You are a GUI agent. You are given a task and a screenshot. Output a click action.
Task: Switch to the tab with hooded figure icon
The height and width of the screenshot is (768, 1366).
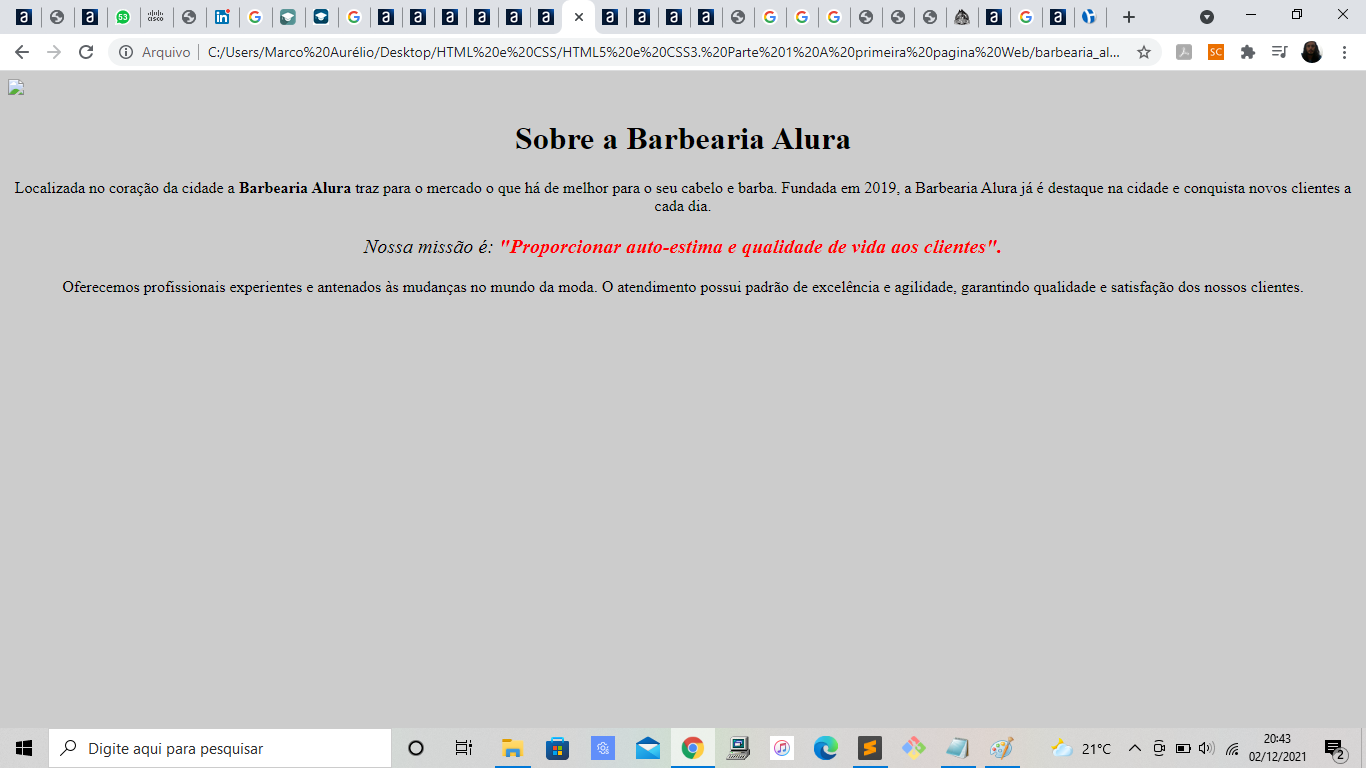coord(961,17)
